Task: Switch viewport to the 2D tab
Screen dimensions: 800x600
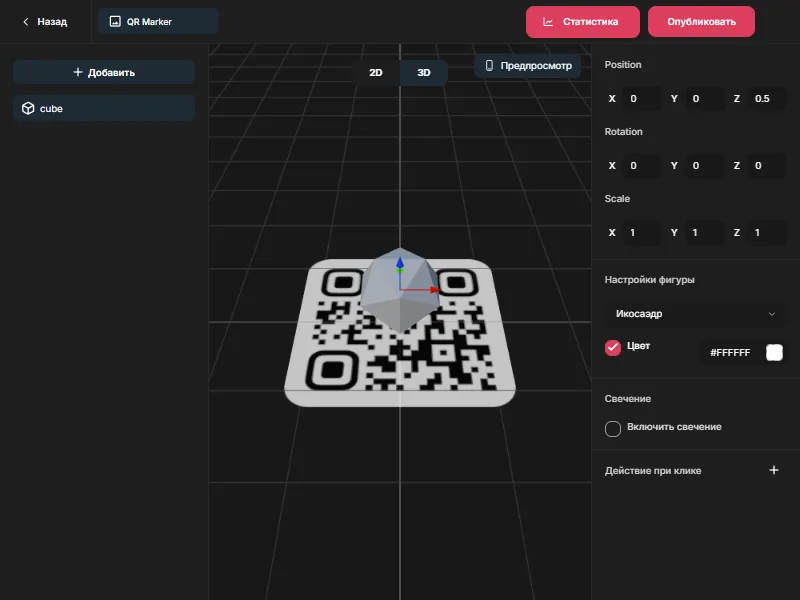Action: coord(376,72)
